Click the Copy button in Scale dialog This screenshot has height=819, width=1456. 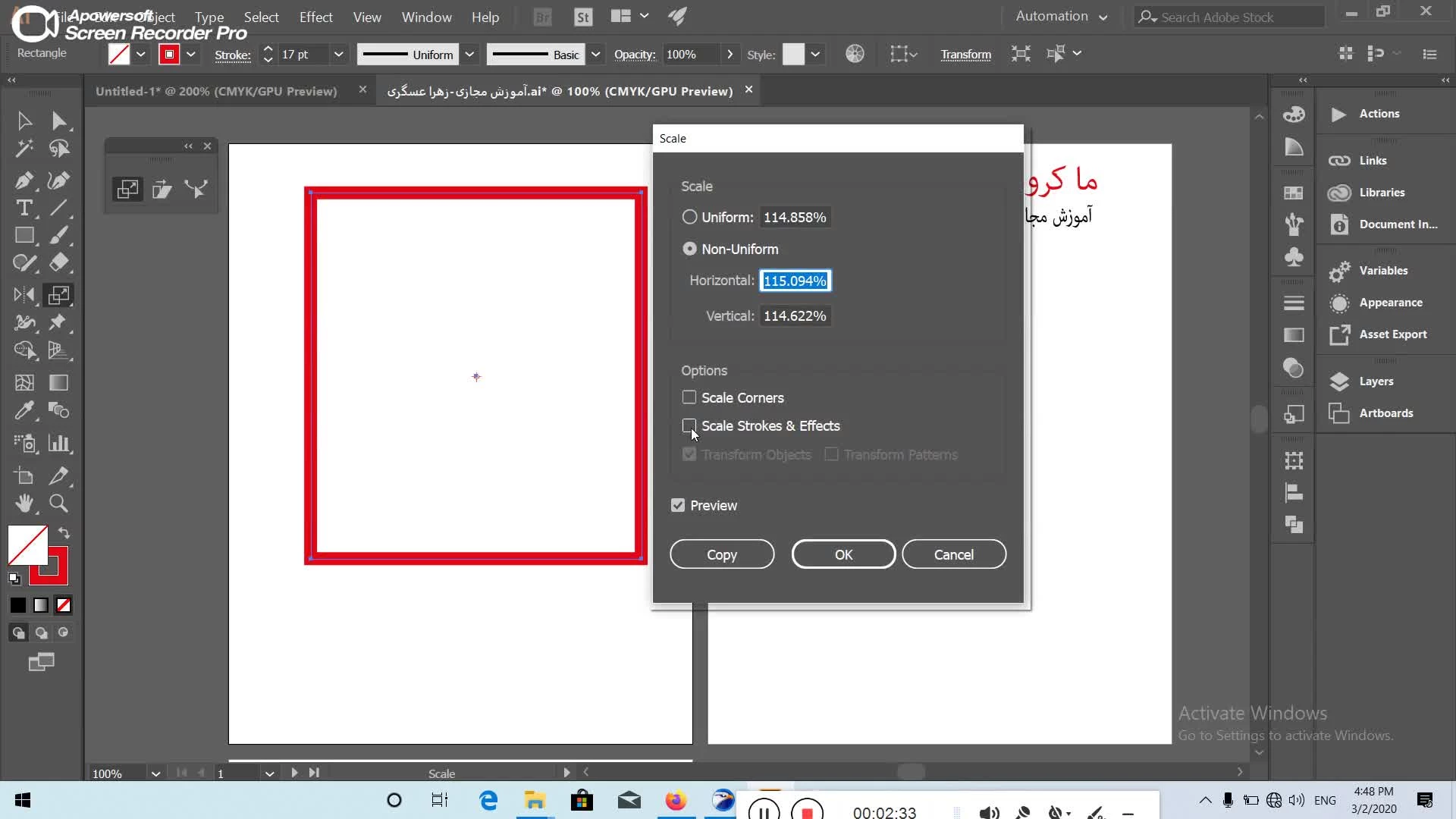[721, 554]
